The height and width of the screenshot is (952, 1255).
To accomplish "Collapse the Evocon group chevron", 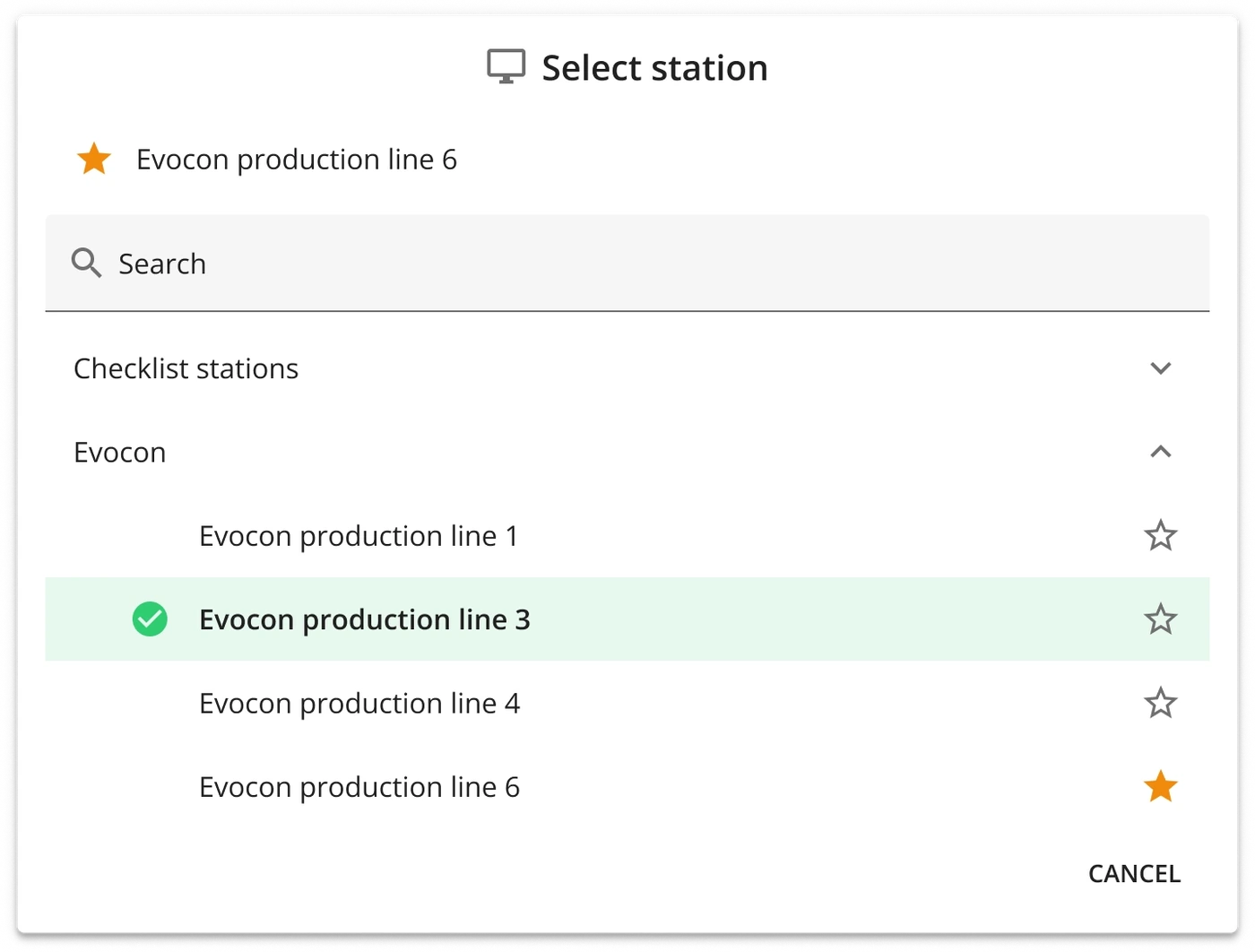I will (x=1160, y=452).
